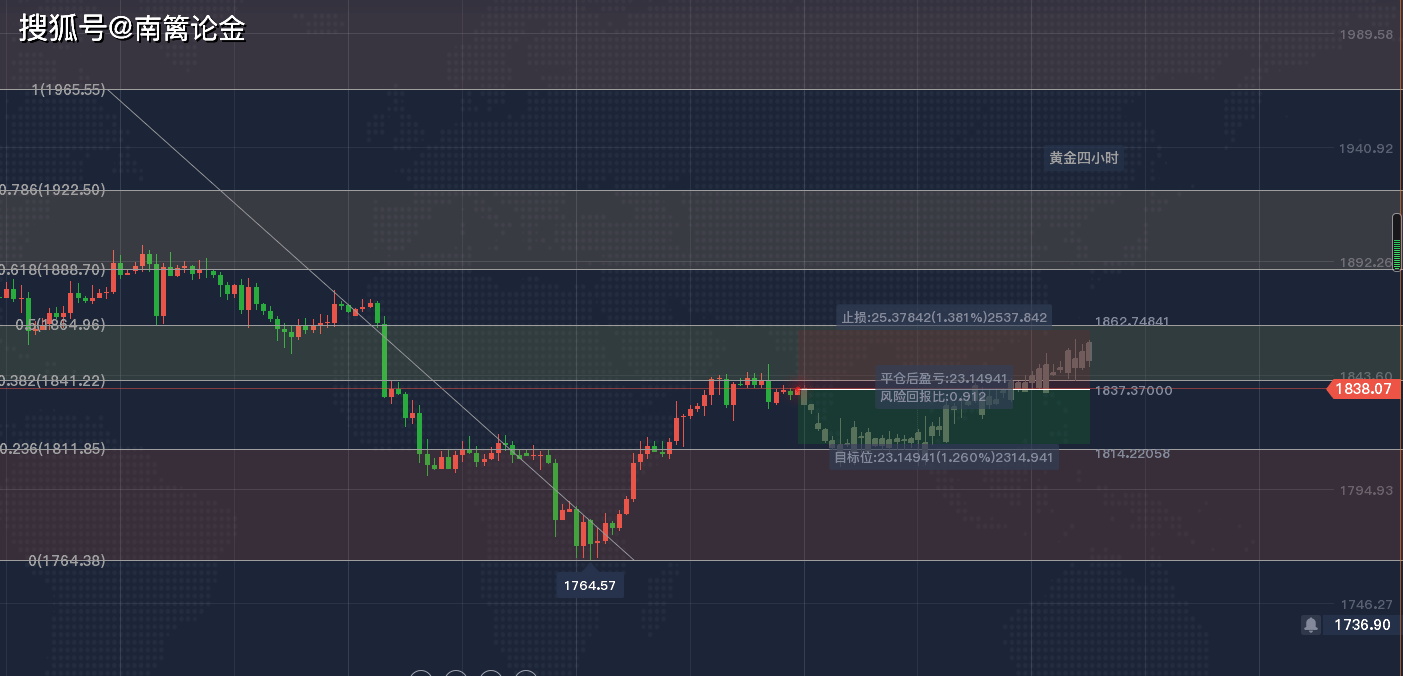
Task: Click the 1814.22058 target price label
Action: (1132, 454)
